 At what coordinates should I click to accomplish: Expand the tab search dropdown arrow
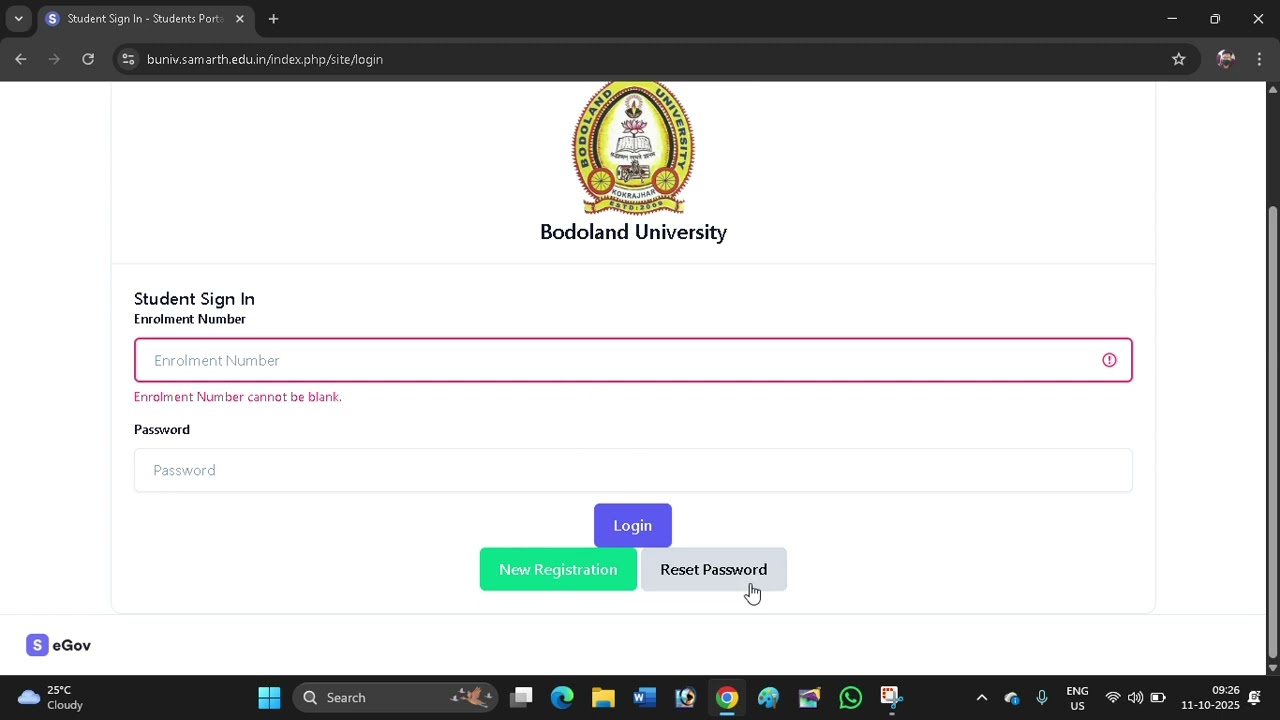(18, 19)
